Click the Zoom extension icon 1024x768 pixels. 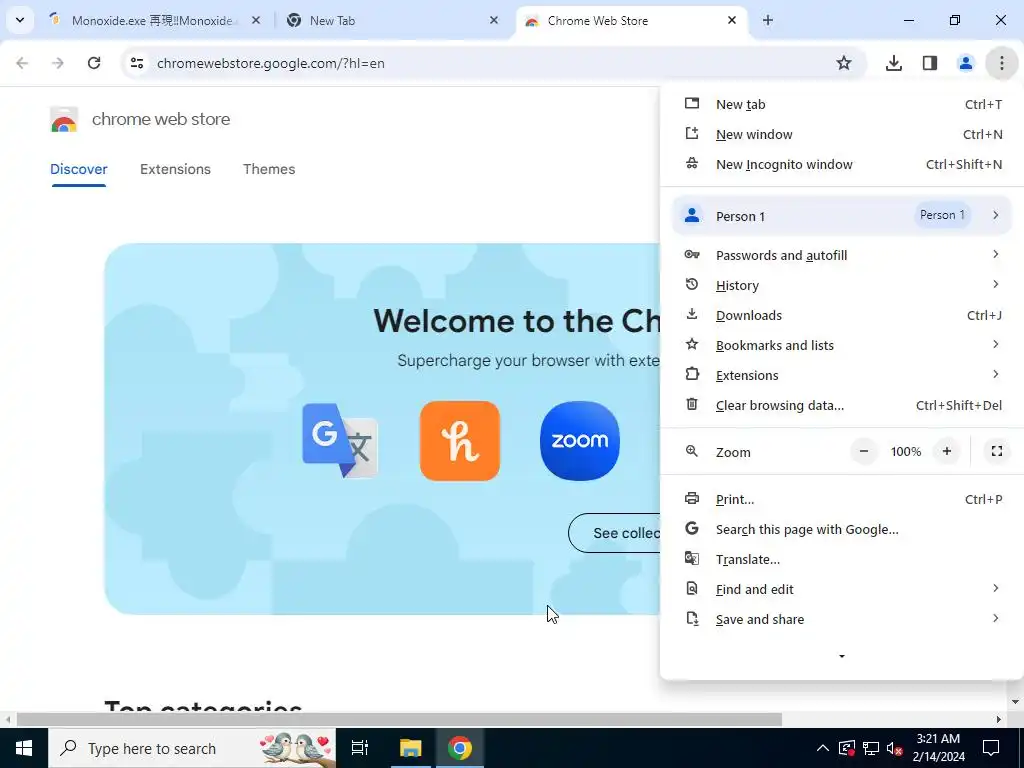pyautogui.click(x=580, y=441)
